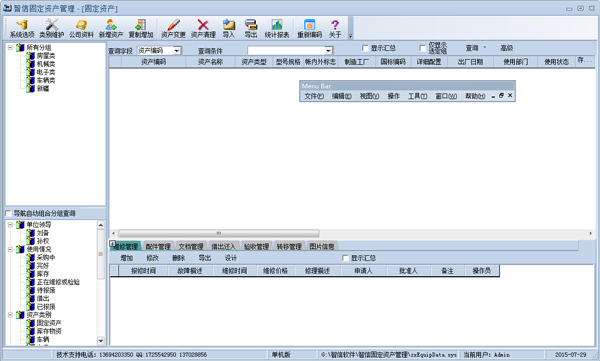The height and width of the screenshot is (361, 600).
Task: Select 固定资产 node under 资产类别
Action: tap(49, 323)
